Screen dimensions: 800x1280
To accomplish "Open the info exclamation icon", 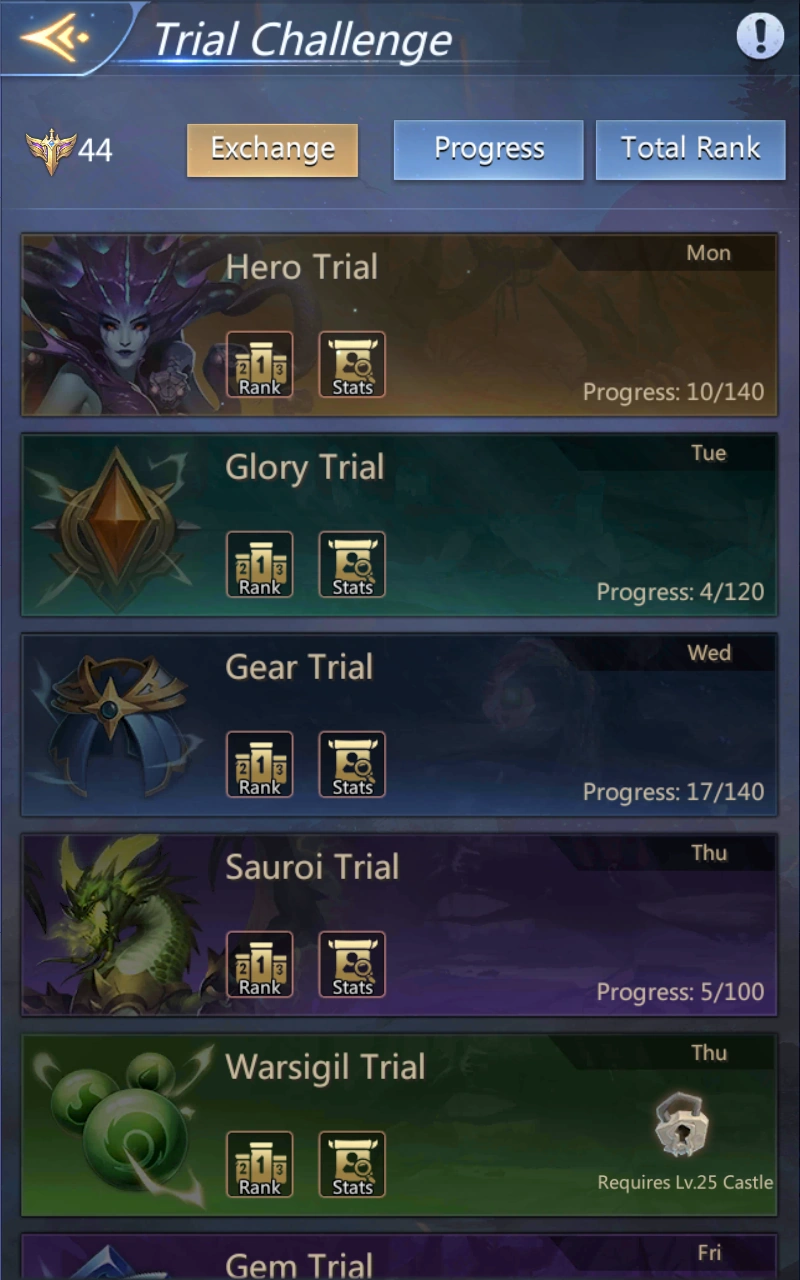I will (x=760, y=36).
